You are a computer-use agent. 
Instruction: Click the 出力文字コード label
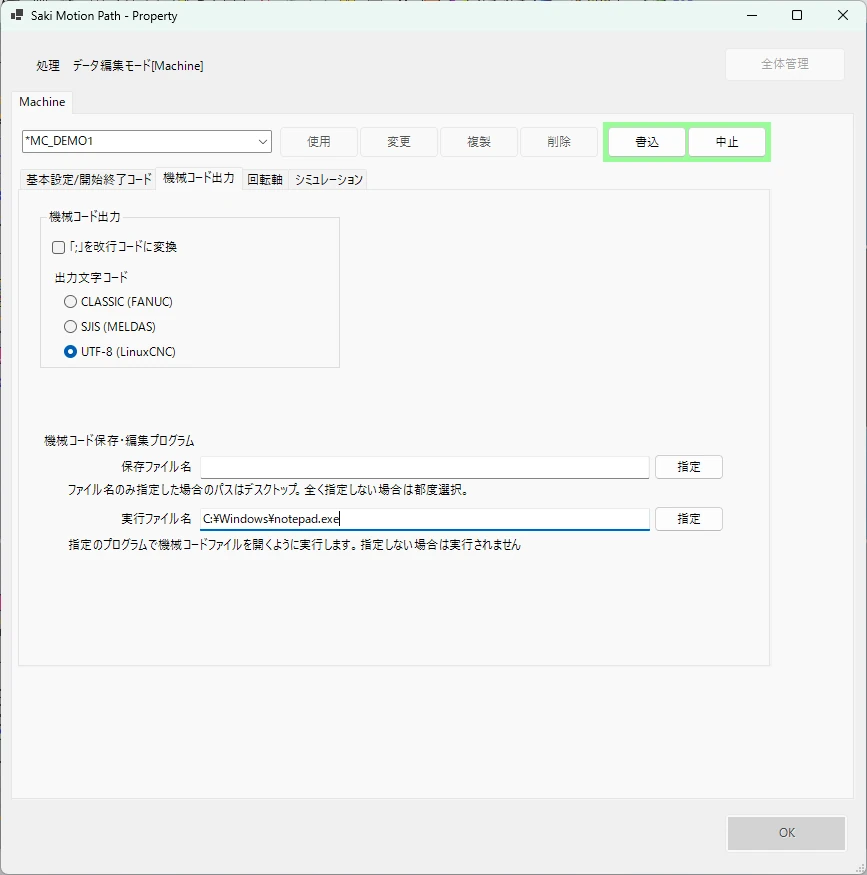click(x=91, y=277)
